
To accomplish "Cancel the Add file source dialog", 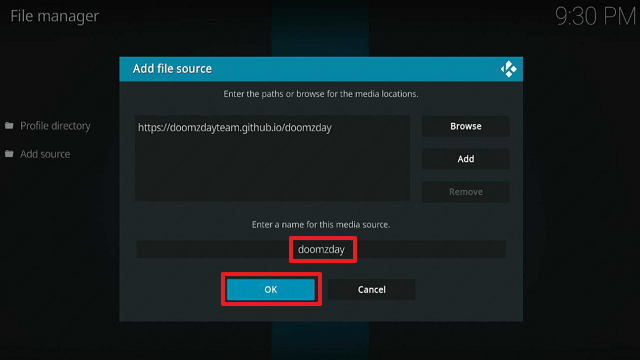I will (x=371, y=289).
